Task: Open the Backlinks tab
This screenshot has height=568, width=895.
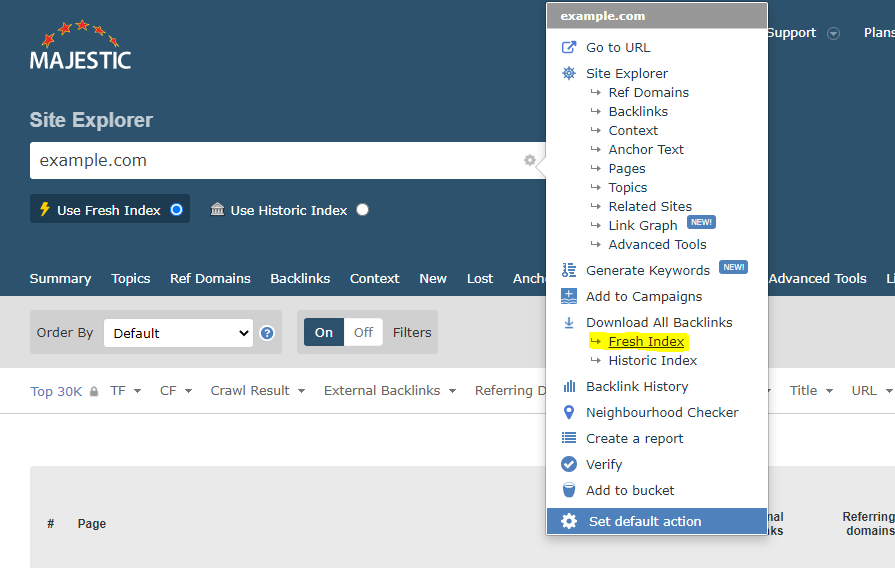Action: click(x=300, y=279)
